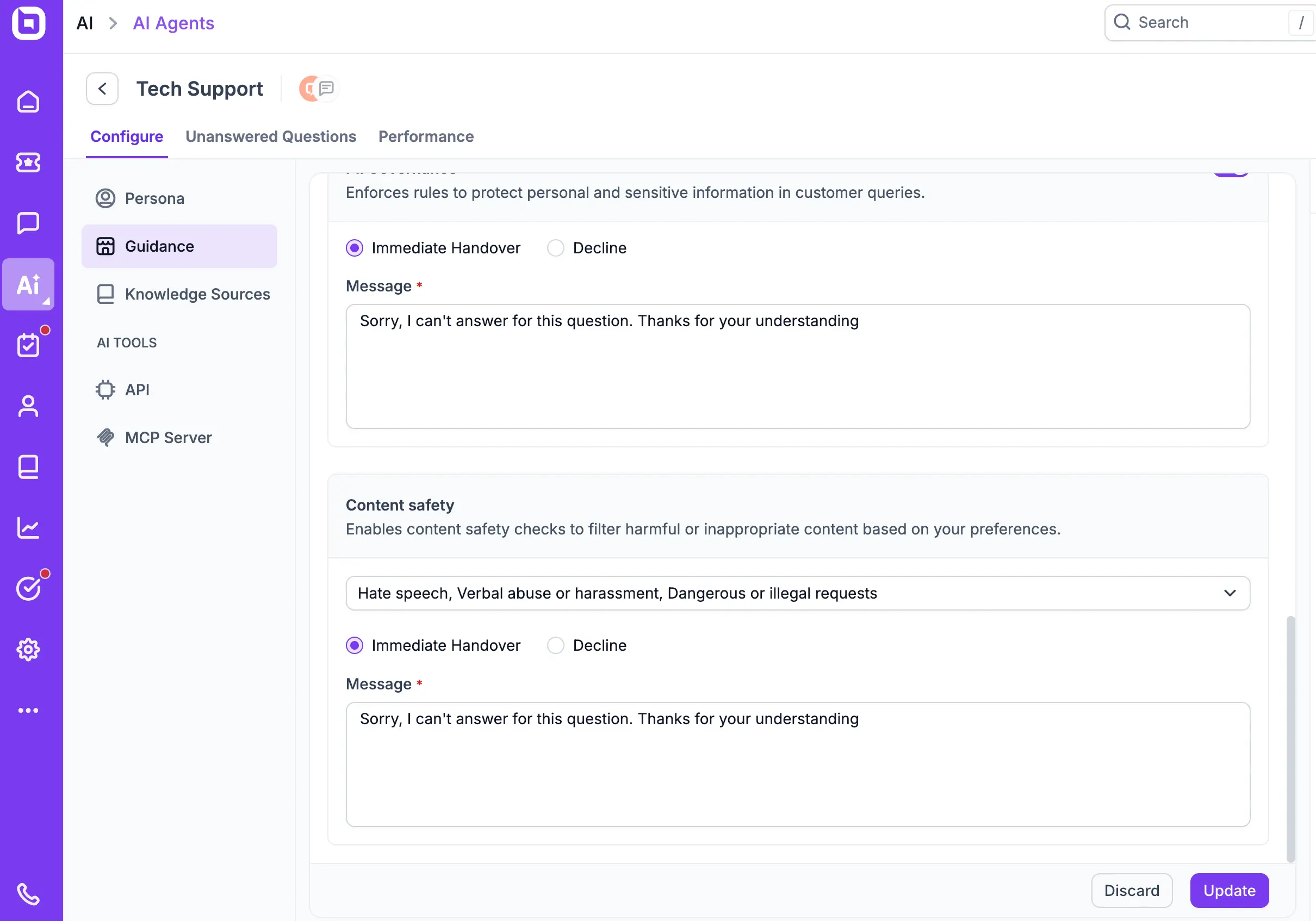The image size is (1316, 921).
Task: Click the vertical scrollbar in guidance panel
Action: click(1290, 738)
